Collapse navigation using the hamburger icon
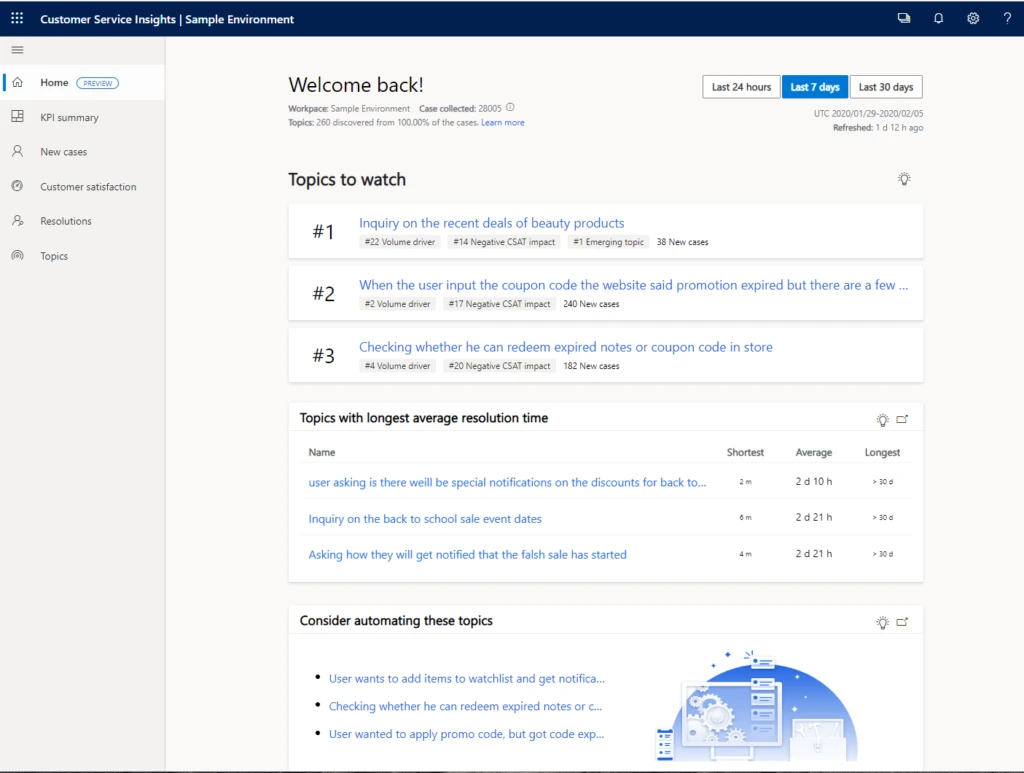Viewport: 1024px width, 773px height. point(16,49)
